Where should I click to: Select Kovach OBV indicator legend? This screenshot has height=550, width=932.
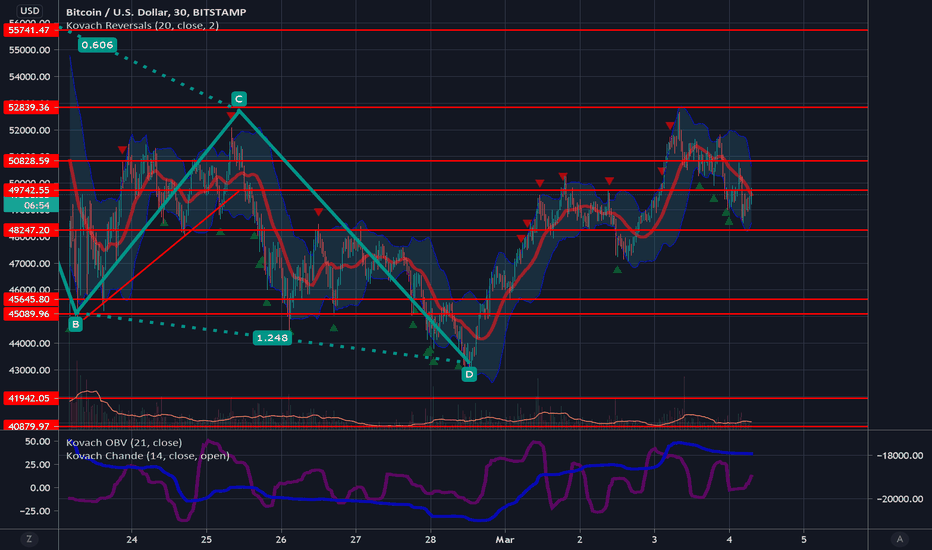tap(124, 442)
